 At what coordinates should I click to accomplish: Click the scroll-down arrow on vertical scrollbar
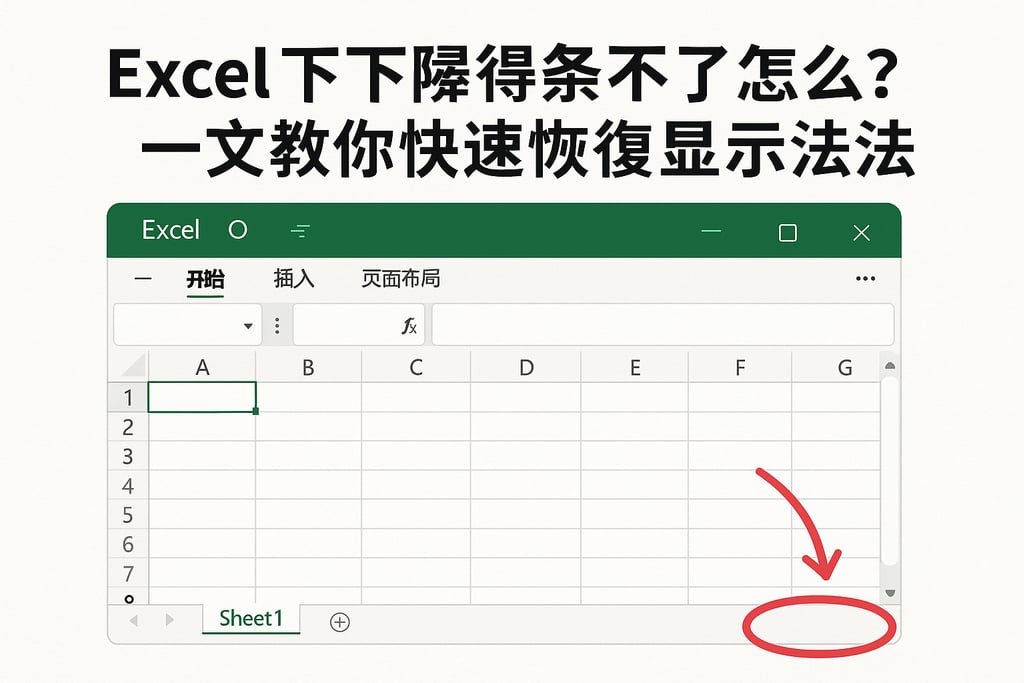(889, 592)
